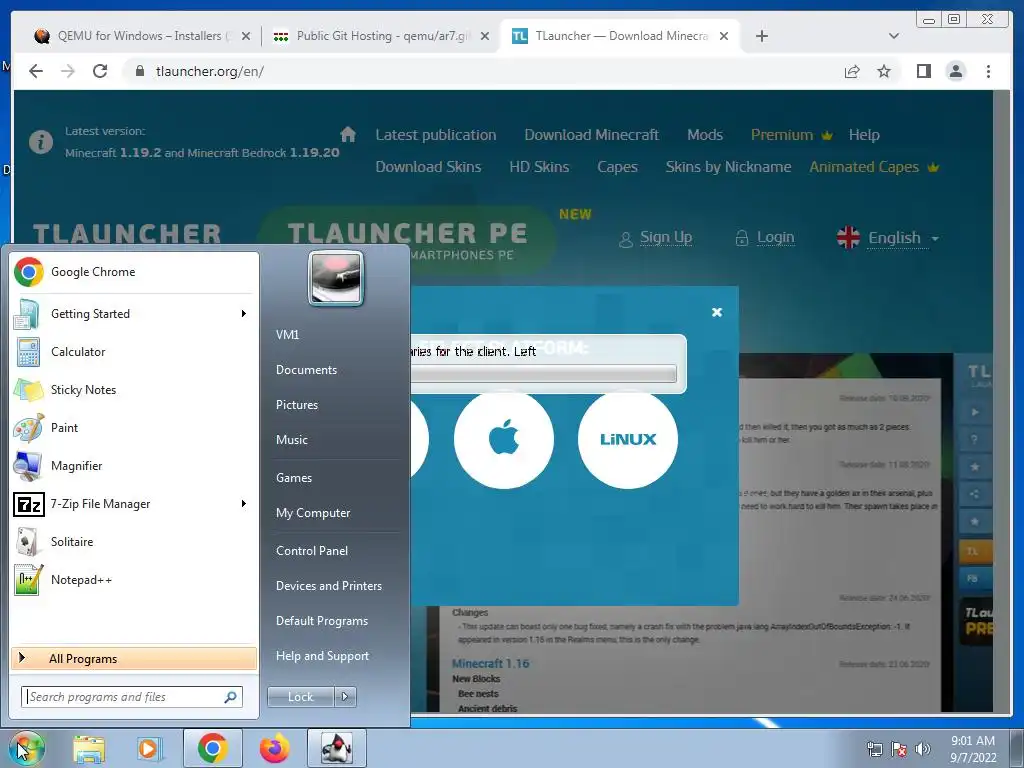Click TLauncher home icon
1024x768 pixels.
coord(348,135)
